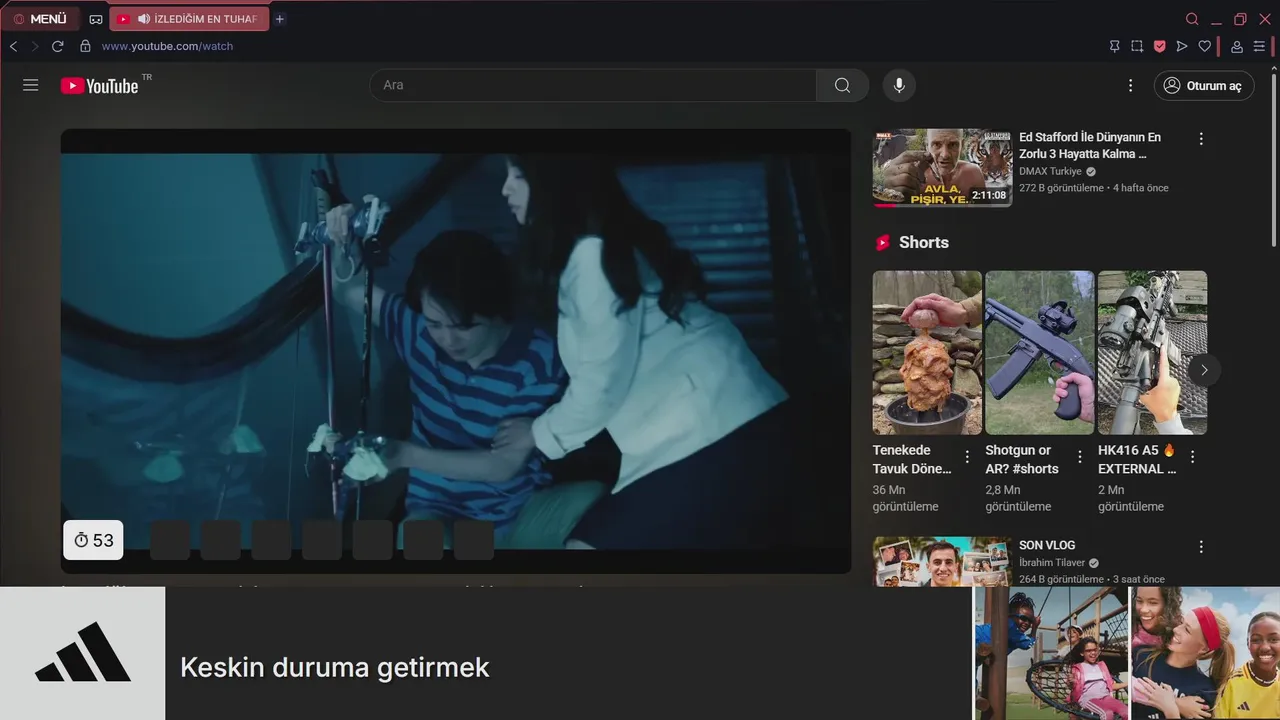
Task: Click the Shorts section icon
Action: [x=882, y=242]
